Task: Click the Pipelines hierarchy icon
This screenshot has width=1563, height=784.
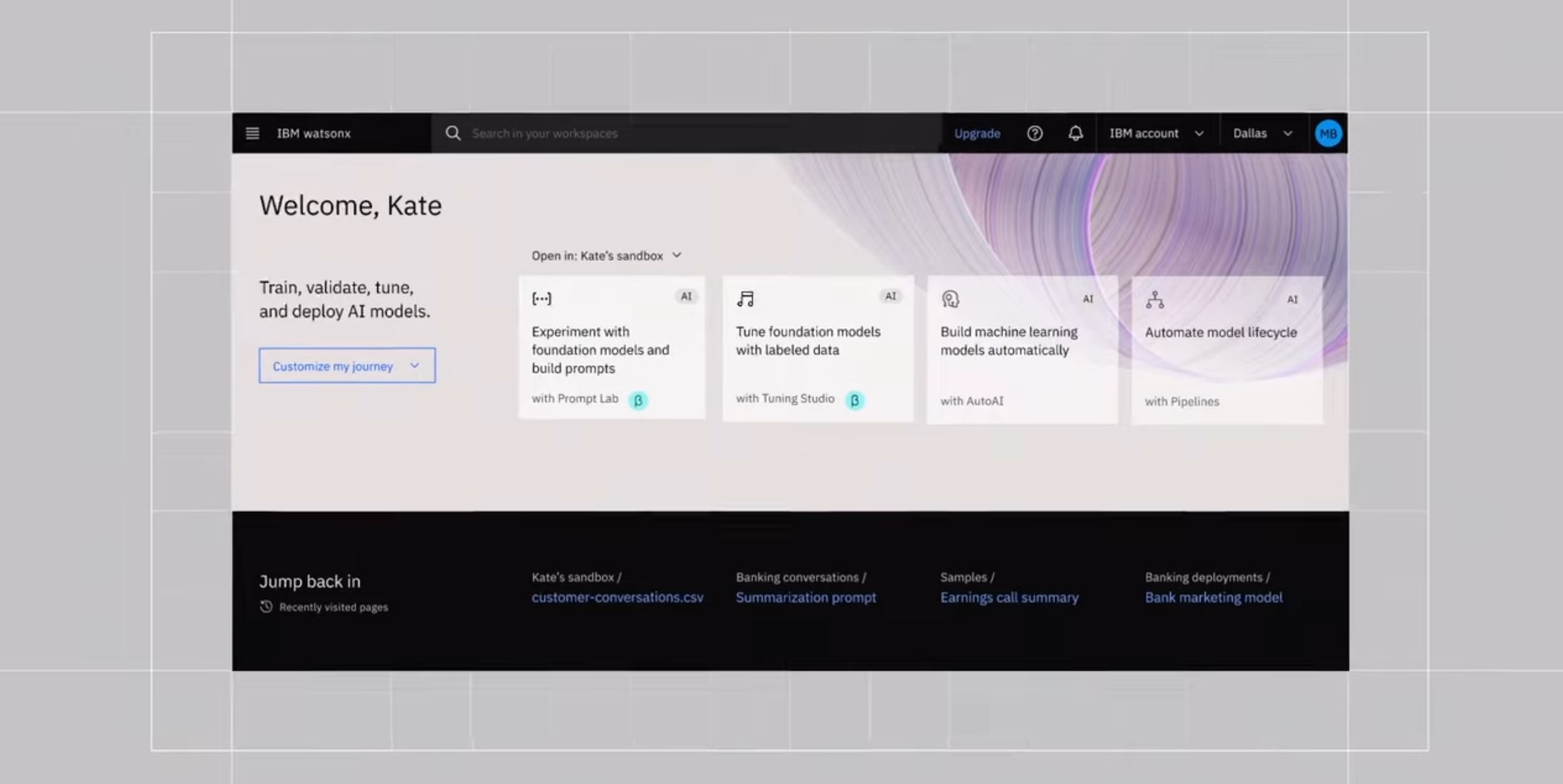Action: click(1155, 300)
